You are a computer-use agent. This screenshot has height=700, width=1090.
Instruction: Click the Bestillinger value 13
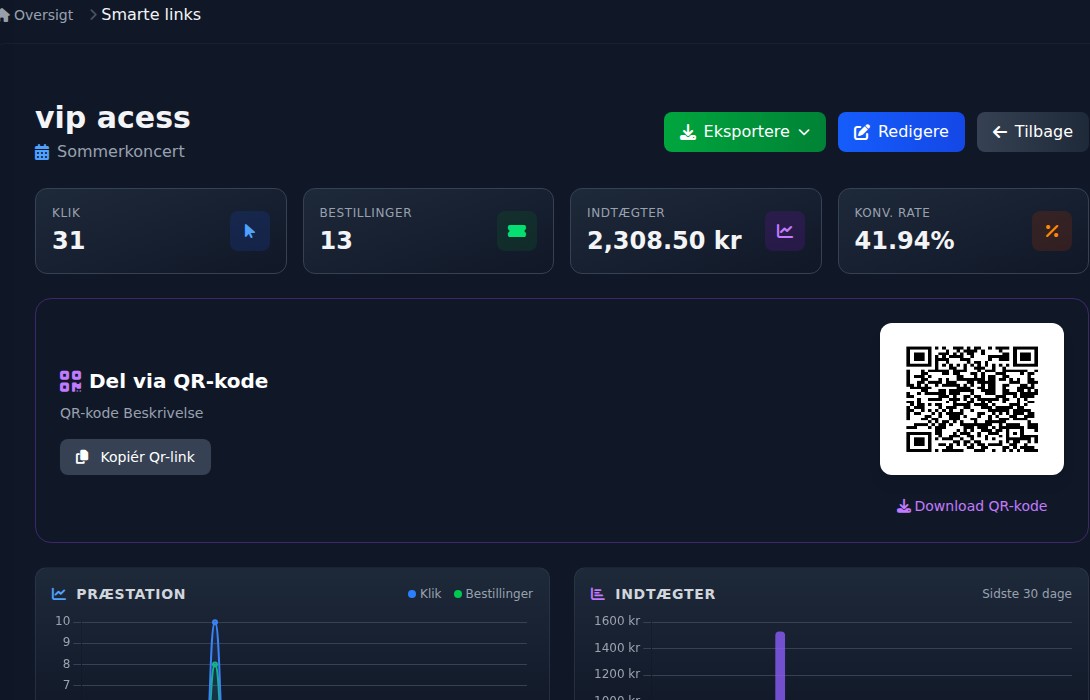click(x=336, y=241)
